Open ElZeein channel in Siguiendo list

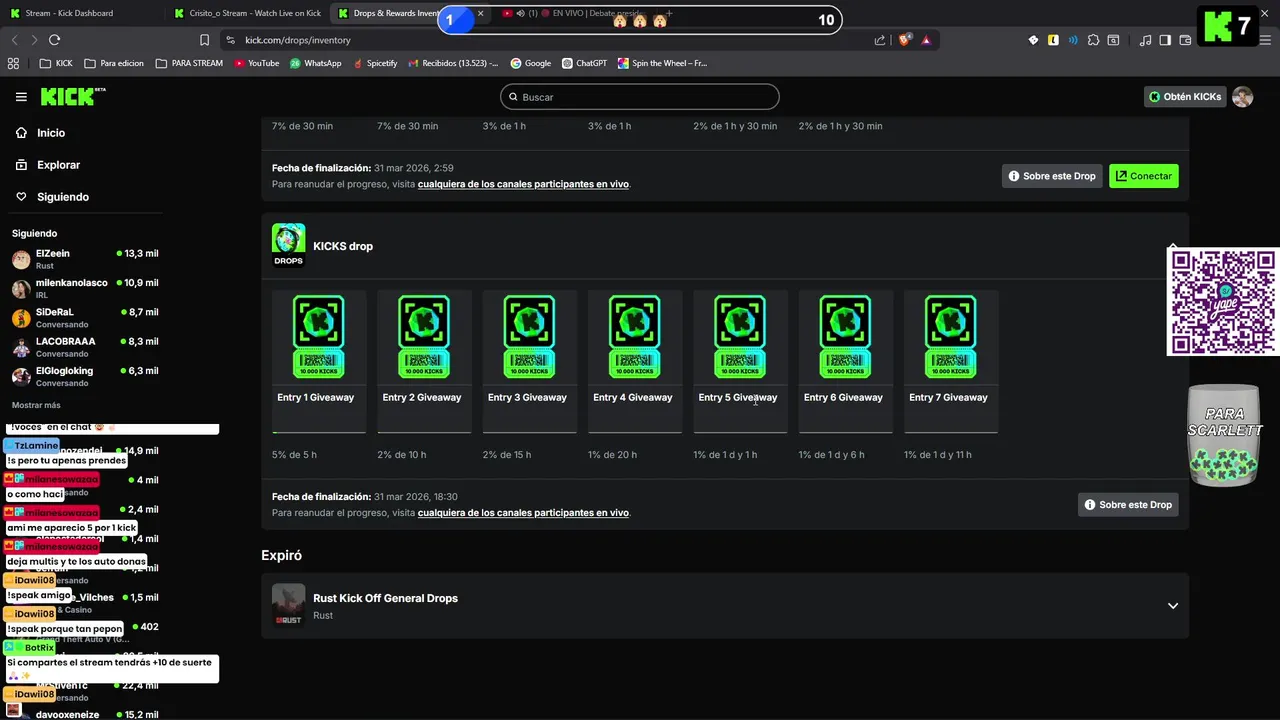coord(85,260)
